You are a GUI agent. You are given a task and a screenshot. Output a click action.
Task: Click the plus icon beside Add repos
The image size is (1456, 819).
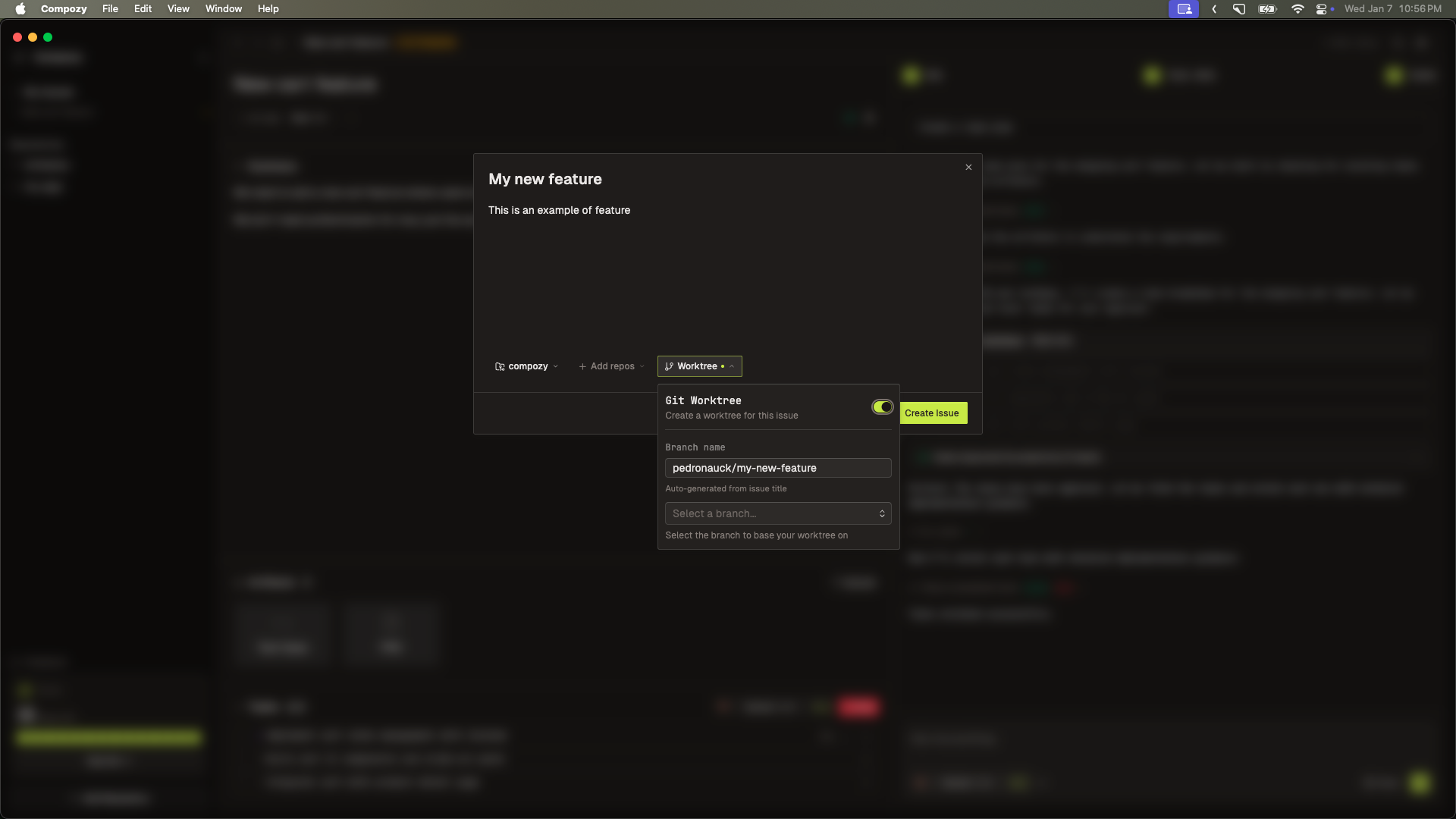(x=581, y=366)
